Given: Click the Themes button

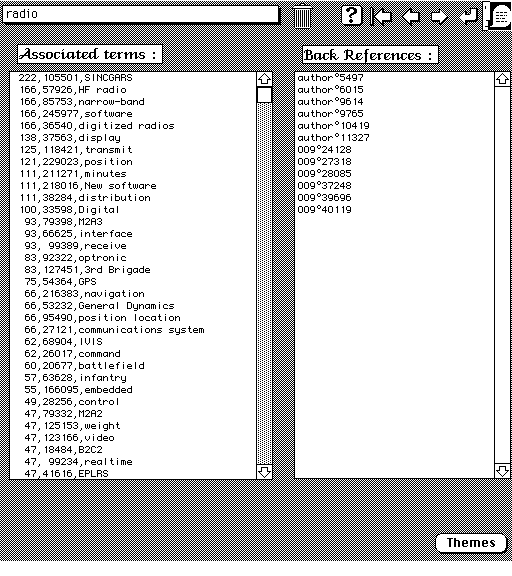Looking at the screenshot, I should [x=471, y=543].
